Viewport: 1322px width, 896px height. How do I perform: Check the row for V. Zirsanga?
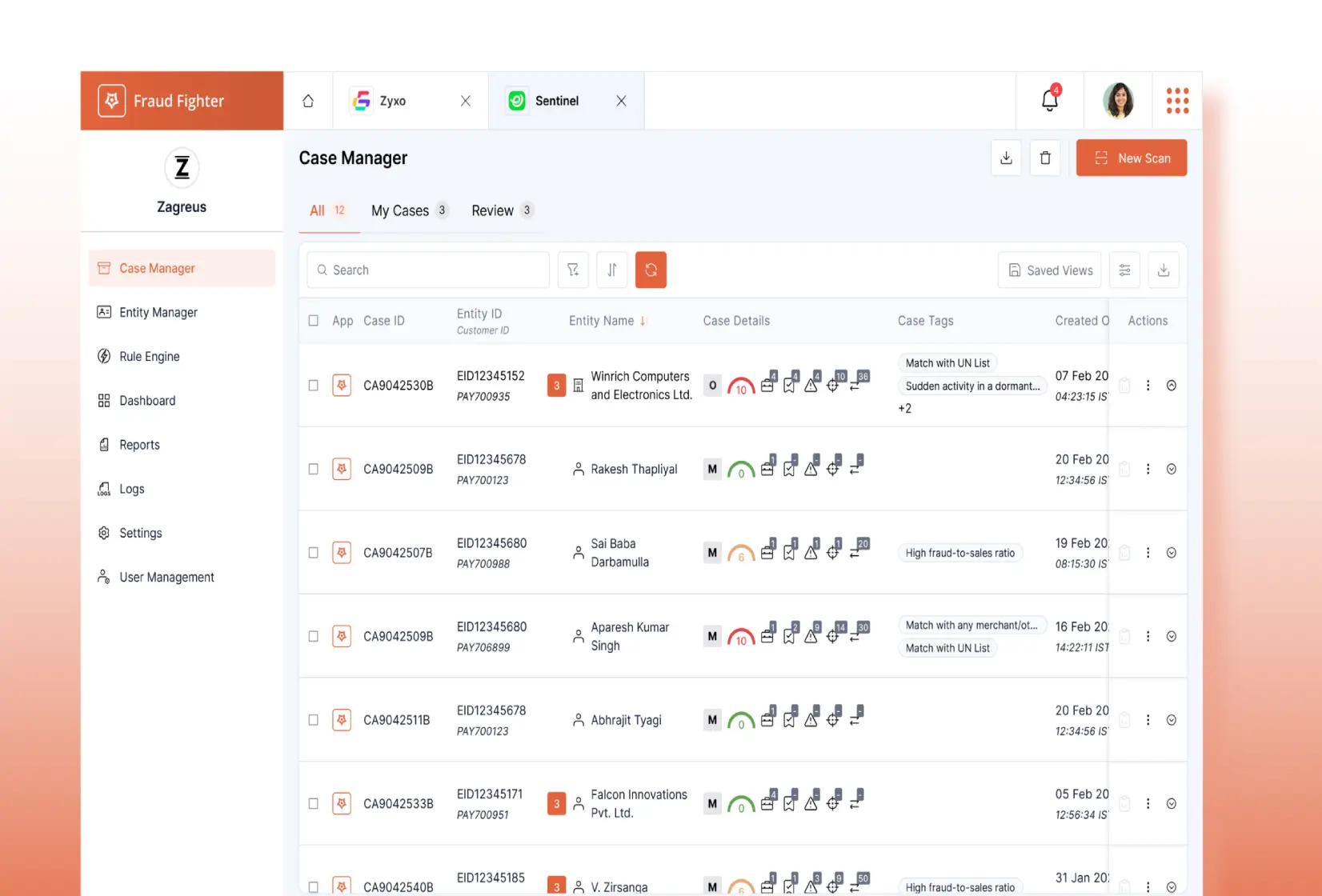[313, 886]
